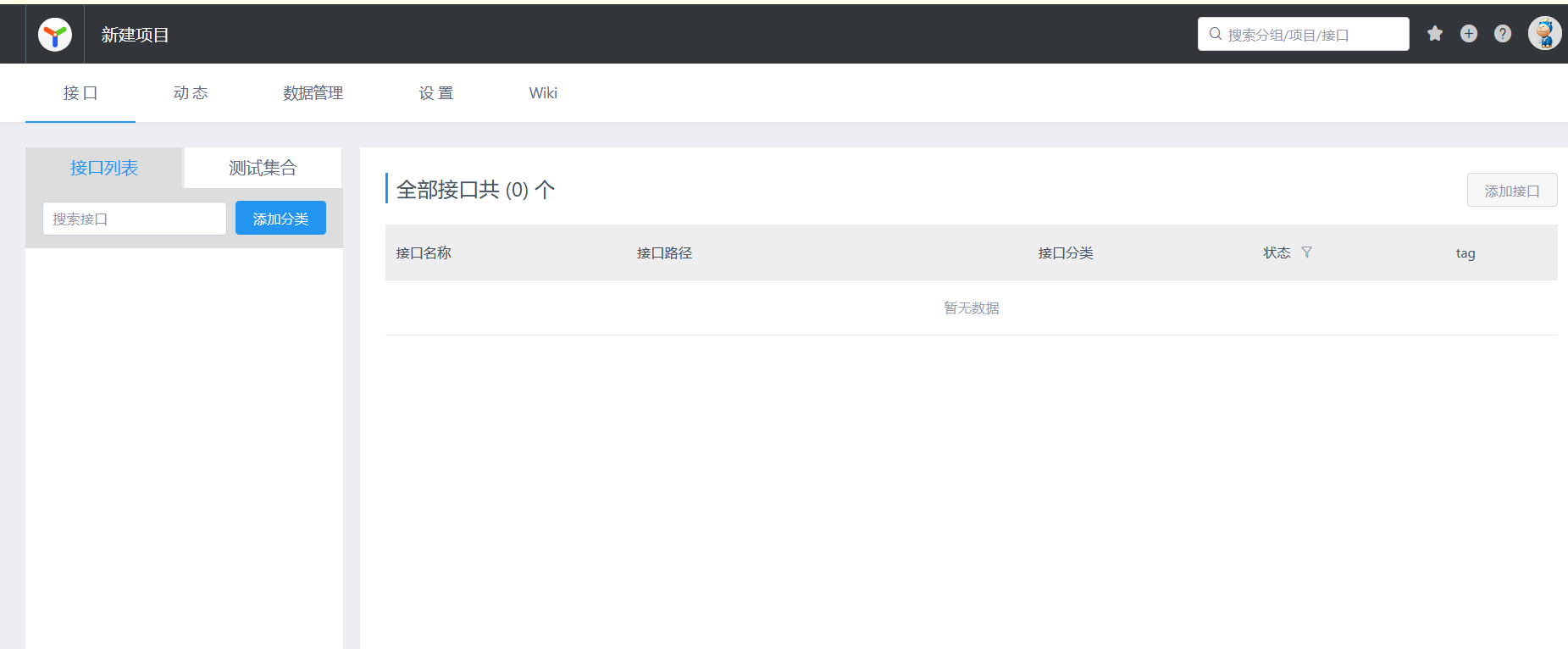1568x649 pixels.
Task: Switch to the 动态 tab
Action: (x=191, y=93)
